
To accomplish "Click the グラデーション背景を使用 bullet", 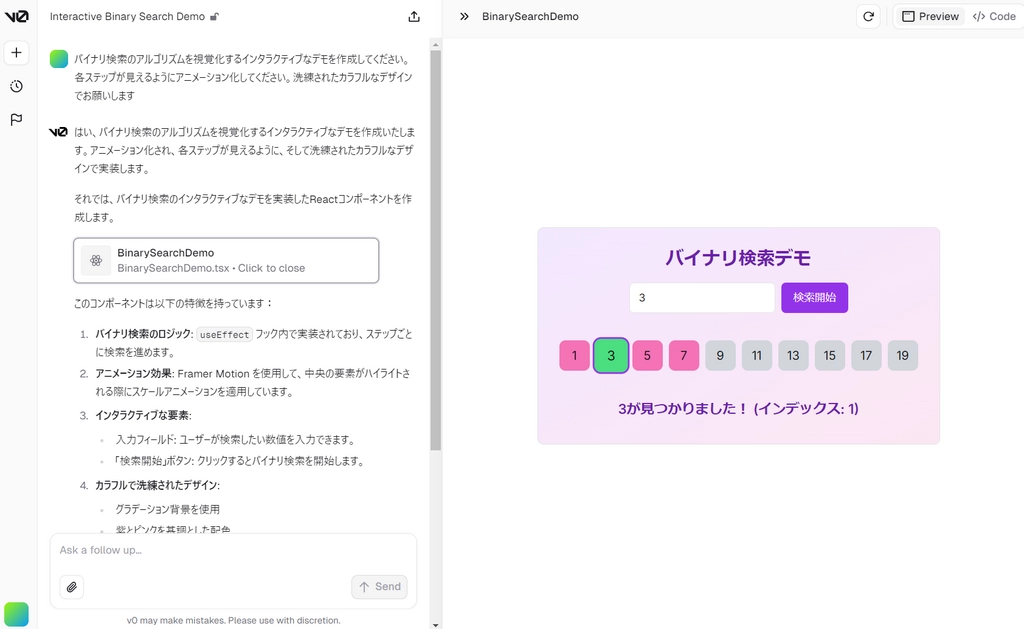I will [167, 509].
